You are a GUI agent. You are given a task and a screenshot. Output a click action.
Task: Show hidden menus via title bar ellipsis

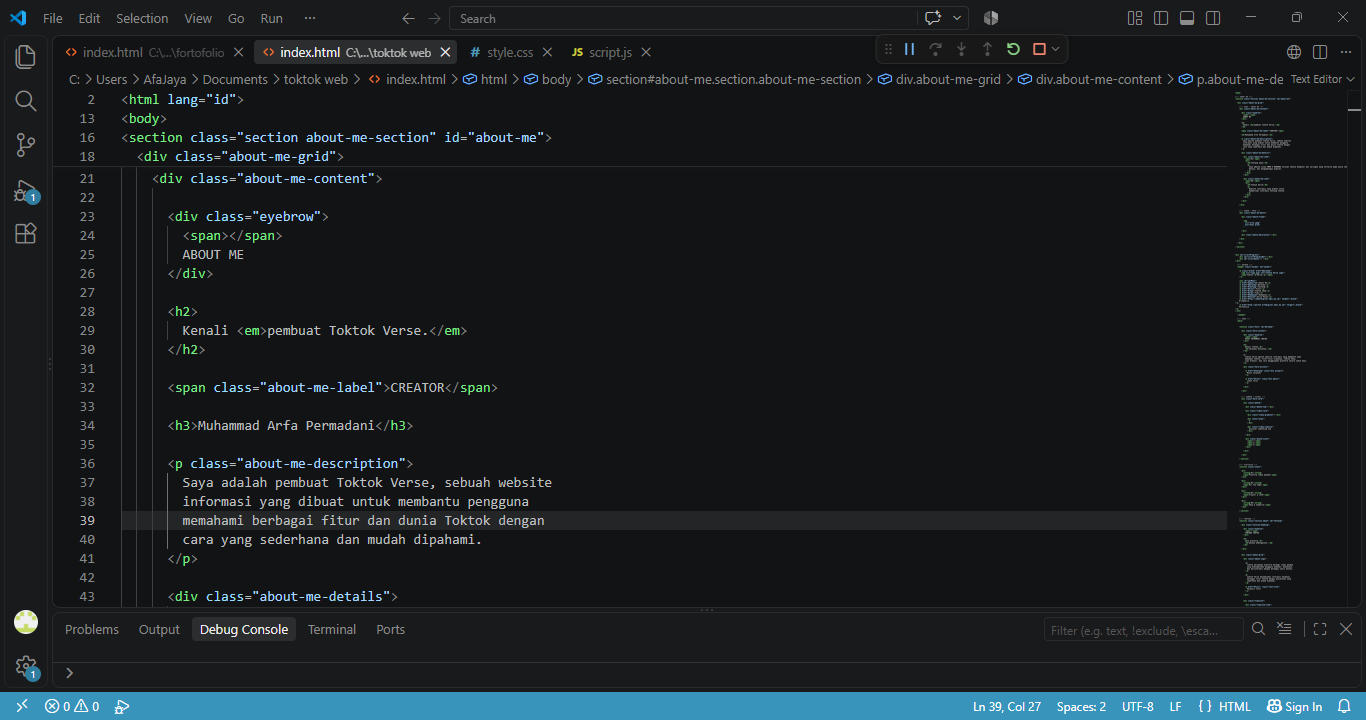pyautogui.click(x=309, y=18)
